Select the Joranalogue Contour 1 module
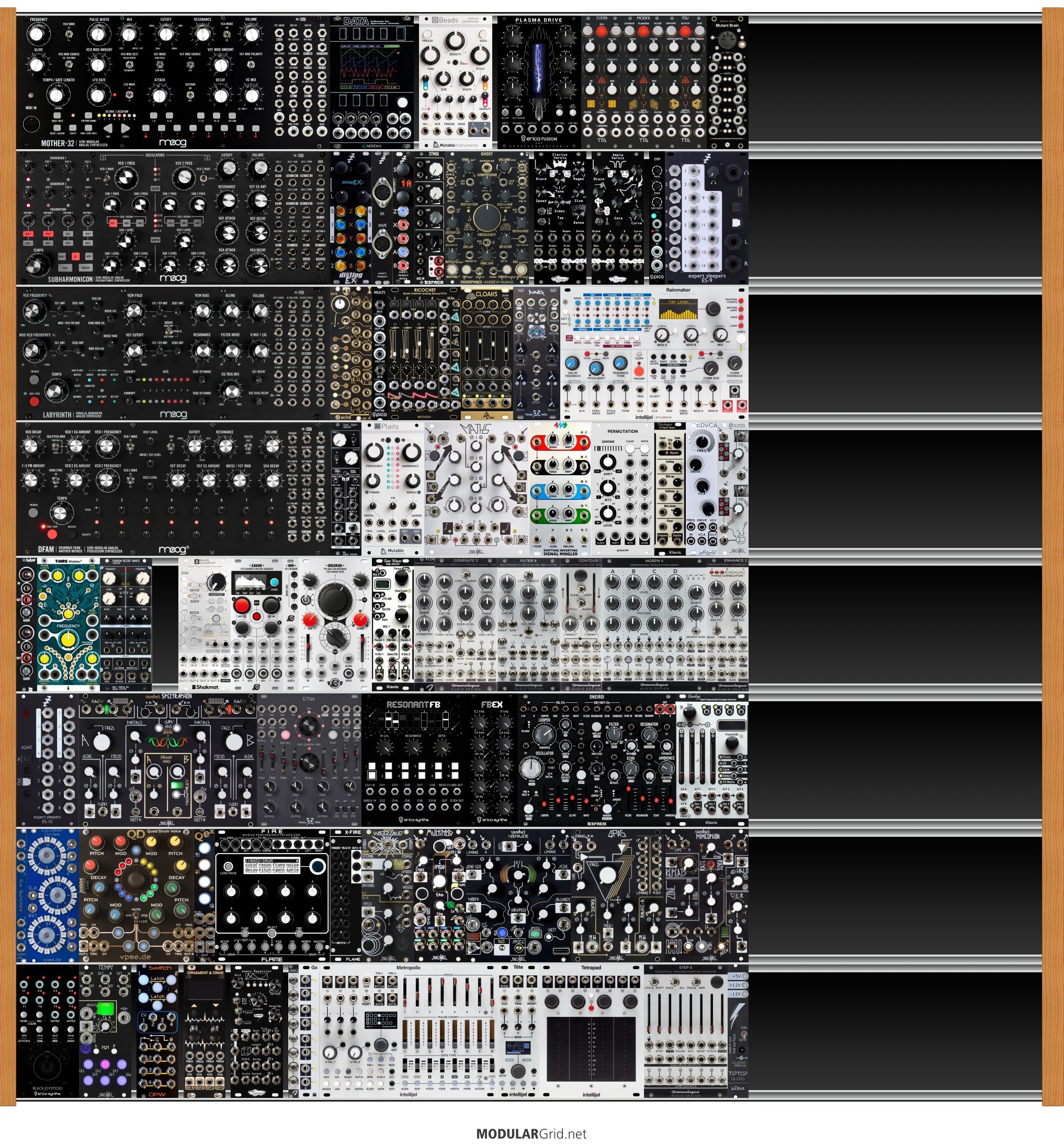 (581, 624)
